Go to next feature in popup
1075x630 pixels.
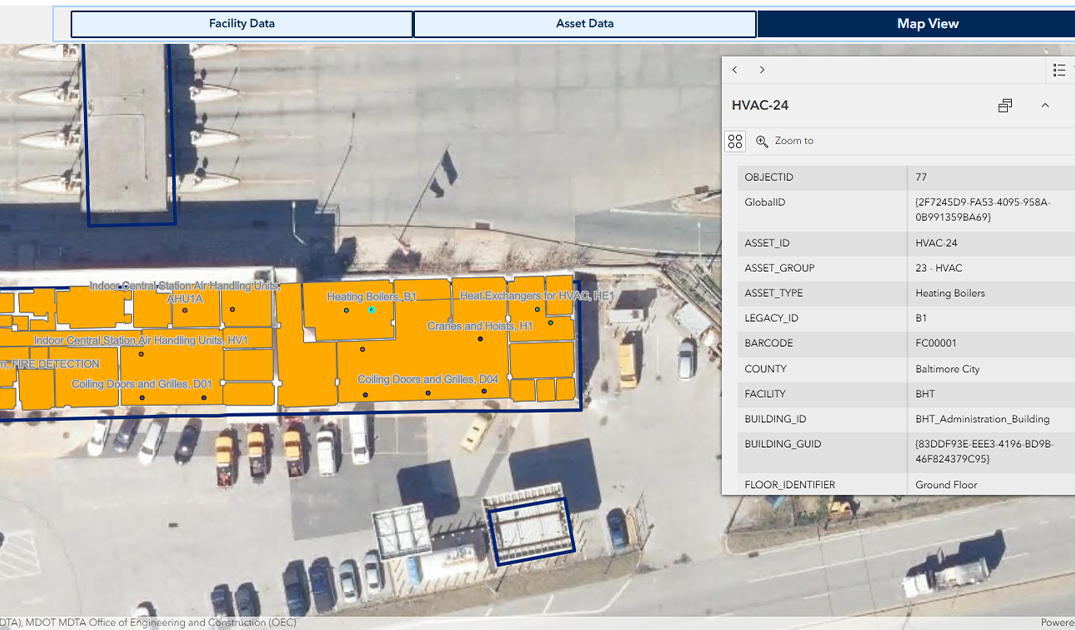pyautogui.click(x=762, y=70)
